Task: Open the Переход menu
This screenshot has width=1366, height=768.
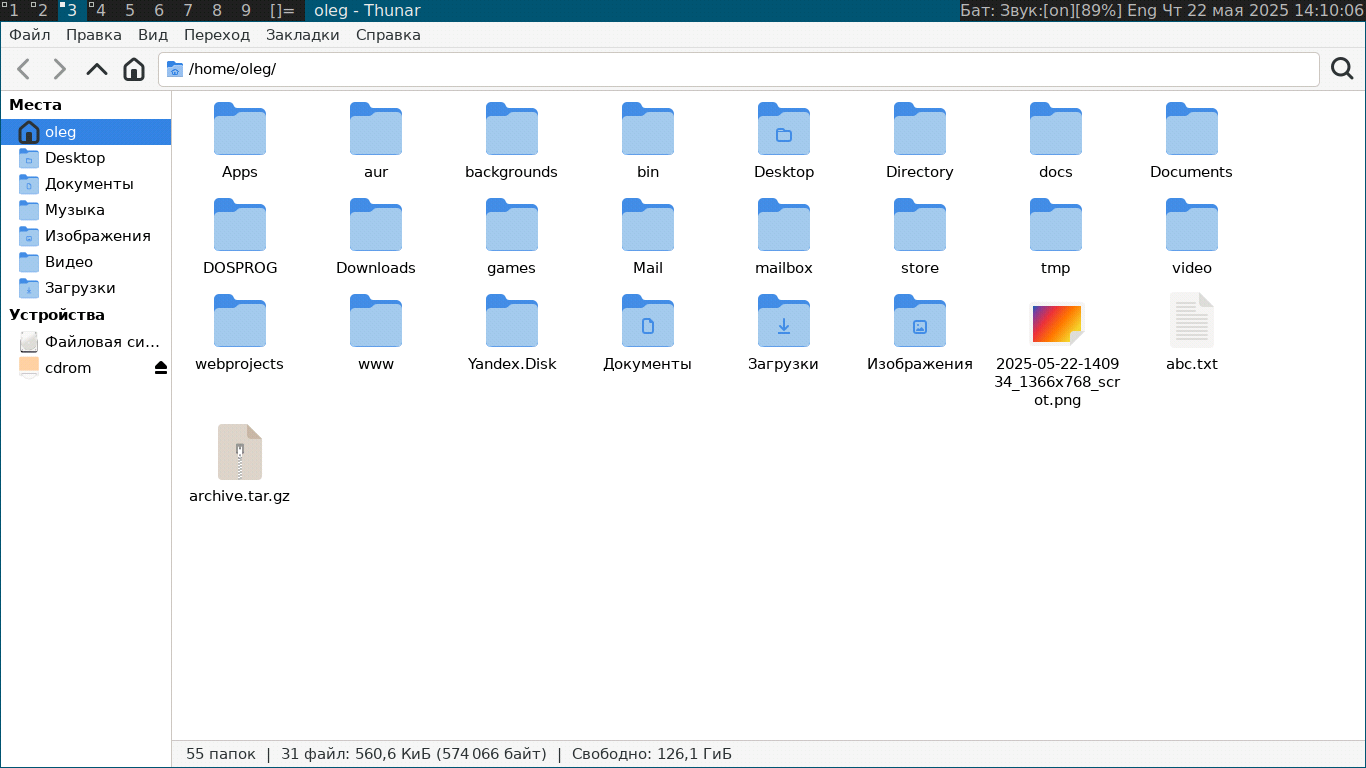Action: tap(217, 35)
